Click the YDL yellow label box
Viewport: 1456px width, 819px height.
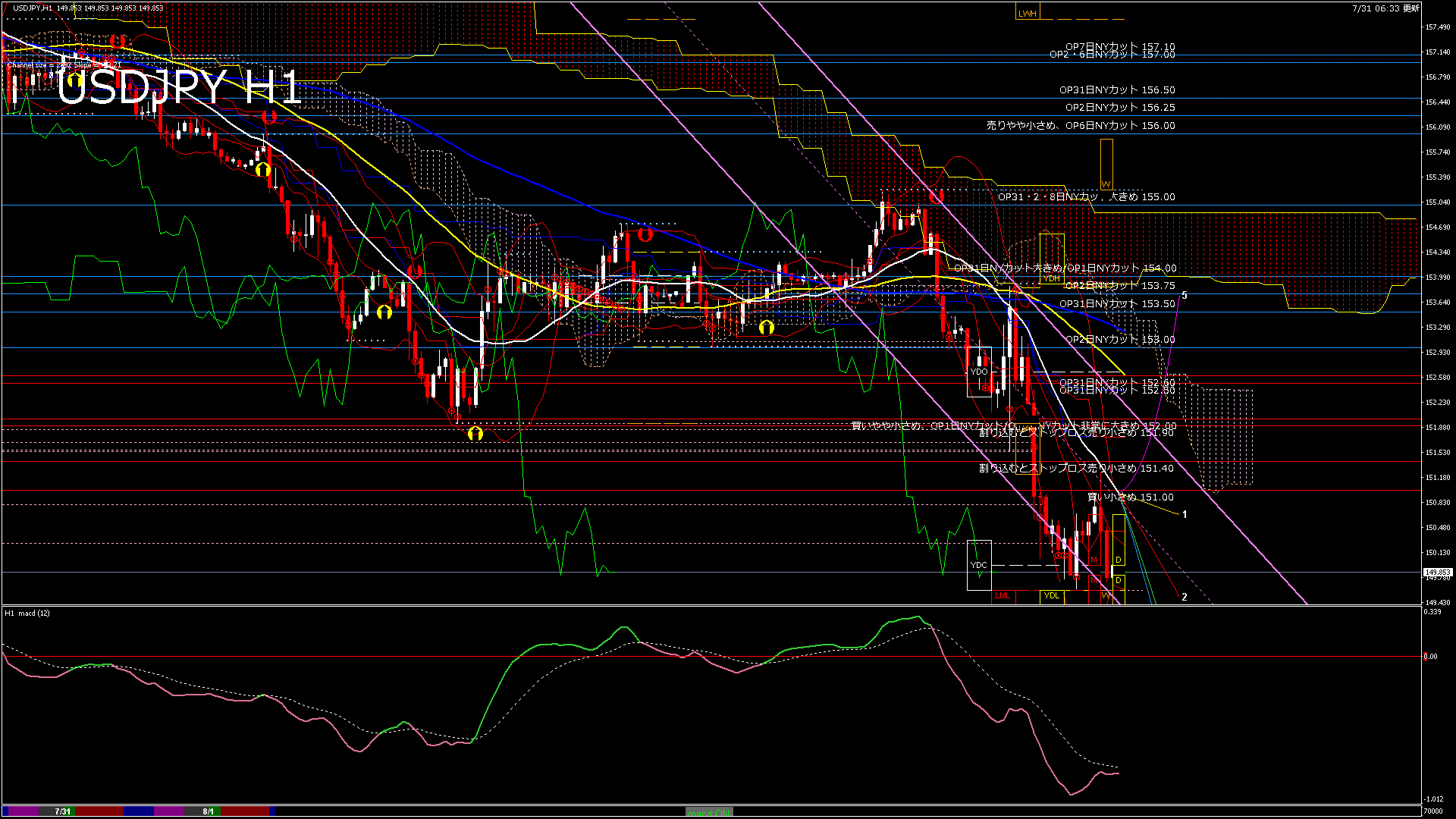(1052, 596)
